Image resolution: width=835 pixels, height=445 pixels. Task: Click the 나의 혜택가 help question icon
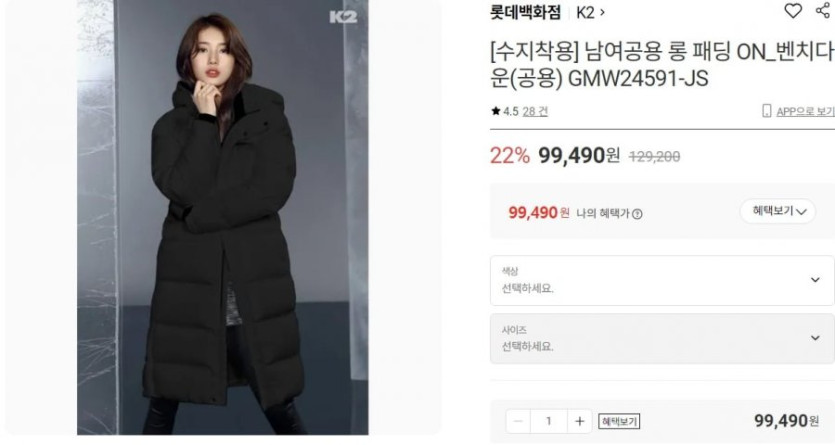tap(637, 214)
